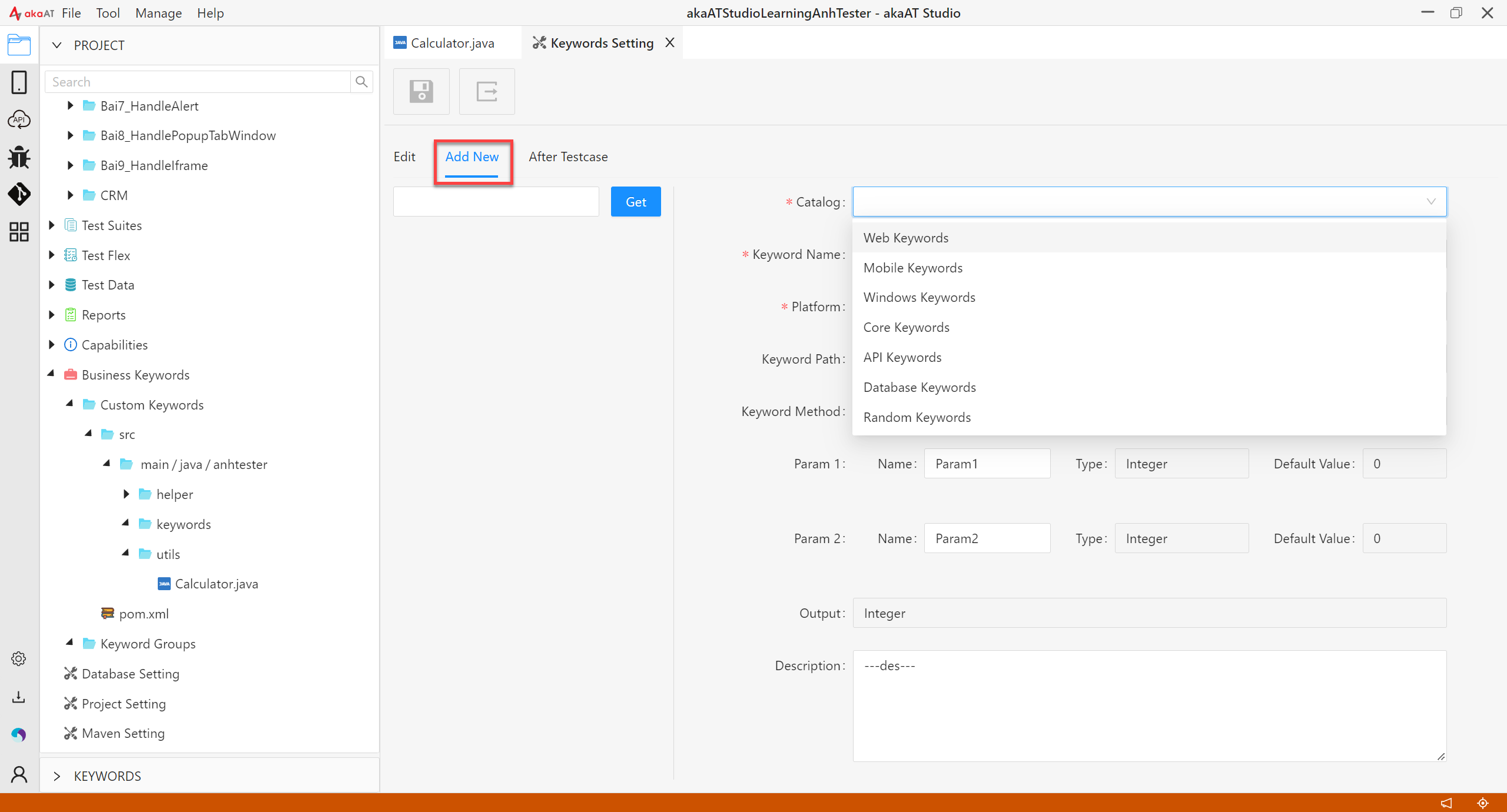1507x812 pixels.
Task: Open the Help menu
Action: [210, 13]
